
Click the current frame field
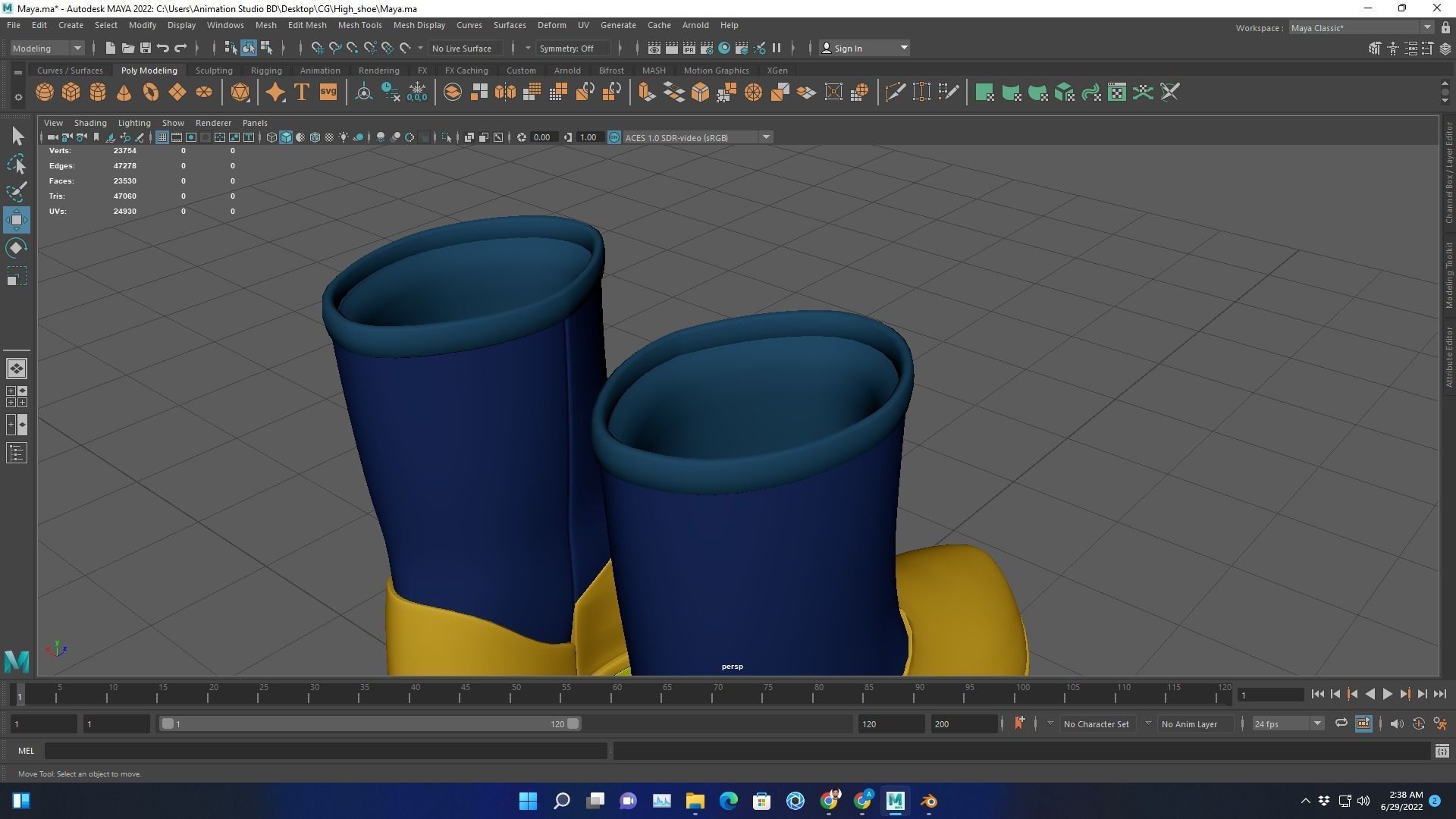point(1271,695)
